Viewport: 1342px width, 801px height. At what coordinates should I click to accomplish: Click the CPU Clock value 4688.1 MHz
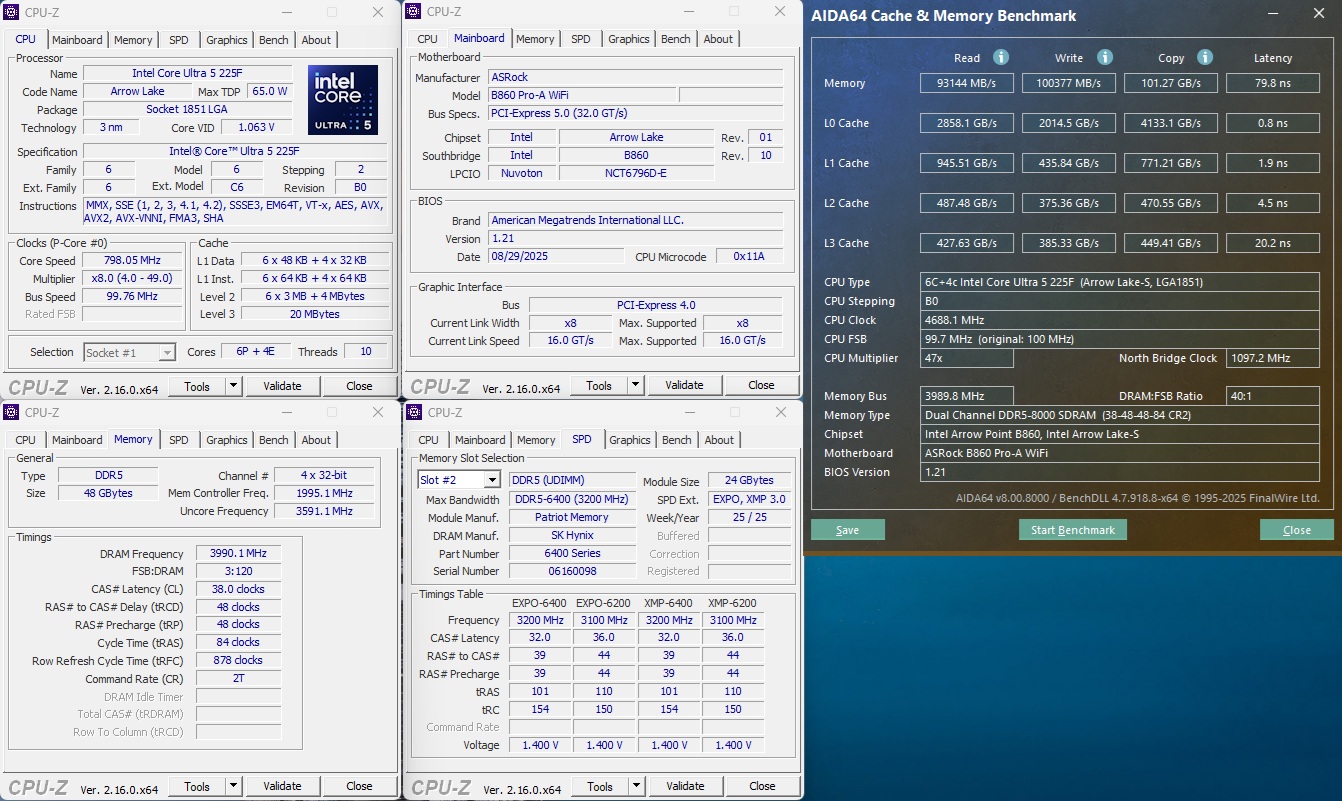click(x=1120, y=320)
